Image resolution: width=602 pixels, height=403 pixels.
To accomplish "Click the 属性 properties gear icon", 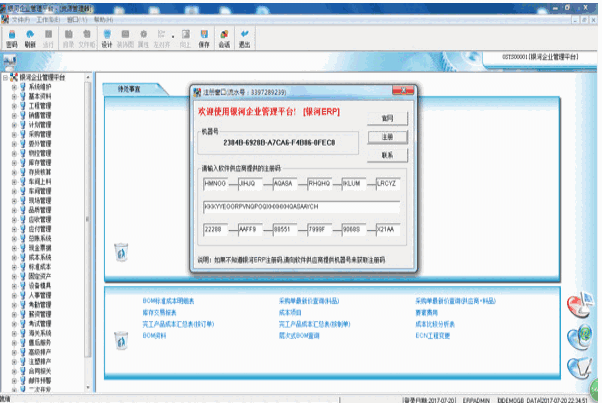I will [x=143, y=39].
